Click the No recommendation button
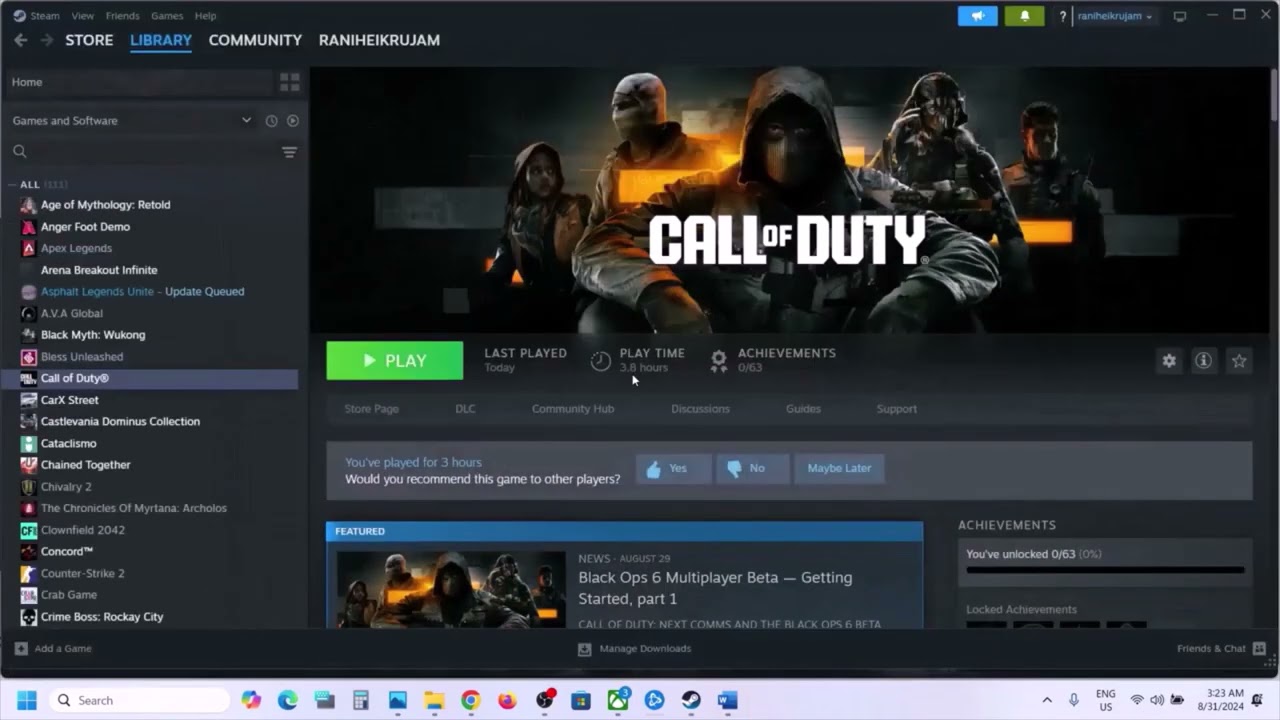The width and height of the screenshot is (1280, 720). [752, 468]
